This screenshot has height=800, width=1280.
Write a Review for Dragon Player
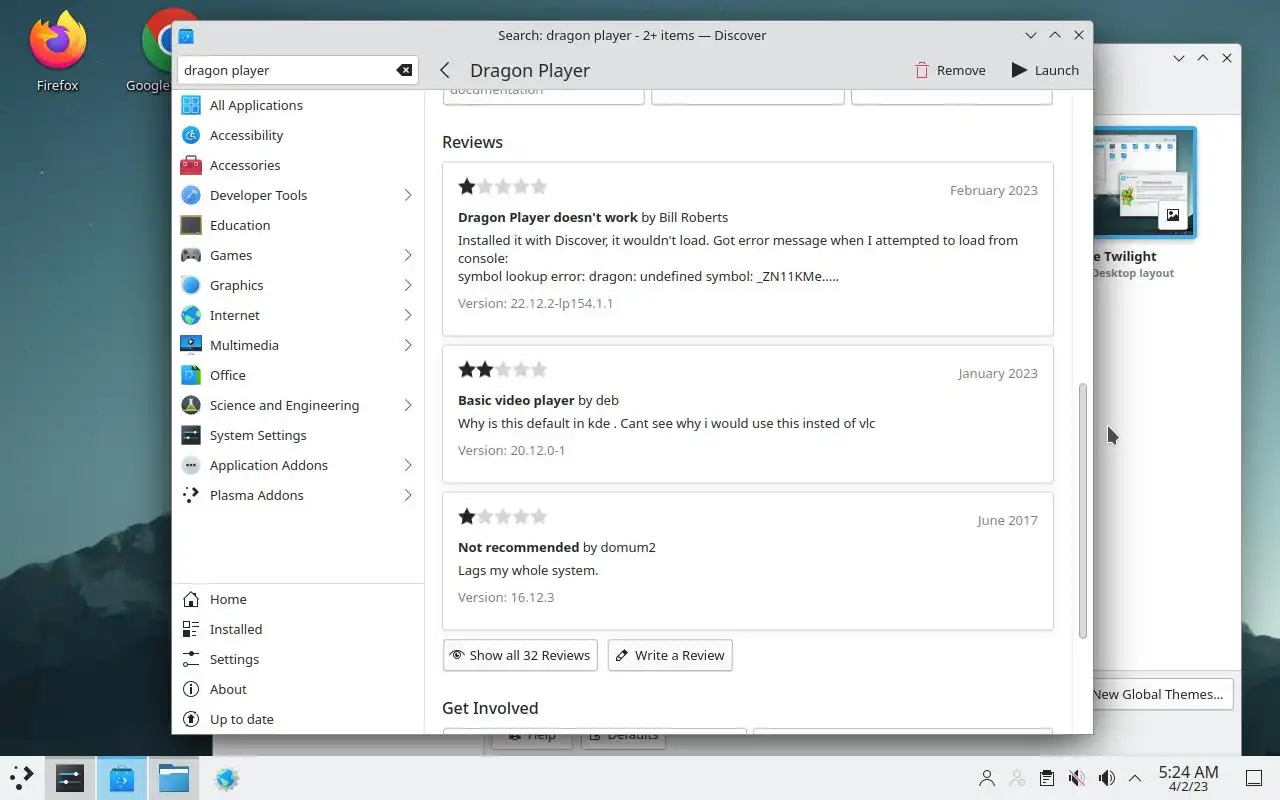point(670,655)
